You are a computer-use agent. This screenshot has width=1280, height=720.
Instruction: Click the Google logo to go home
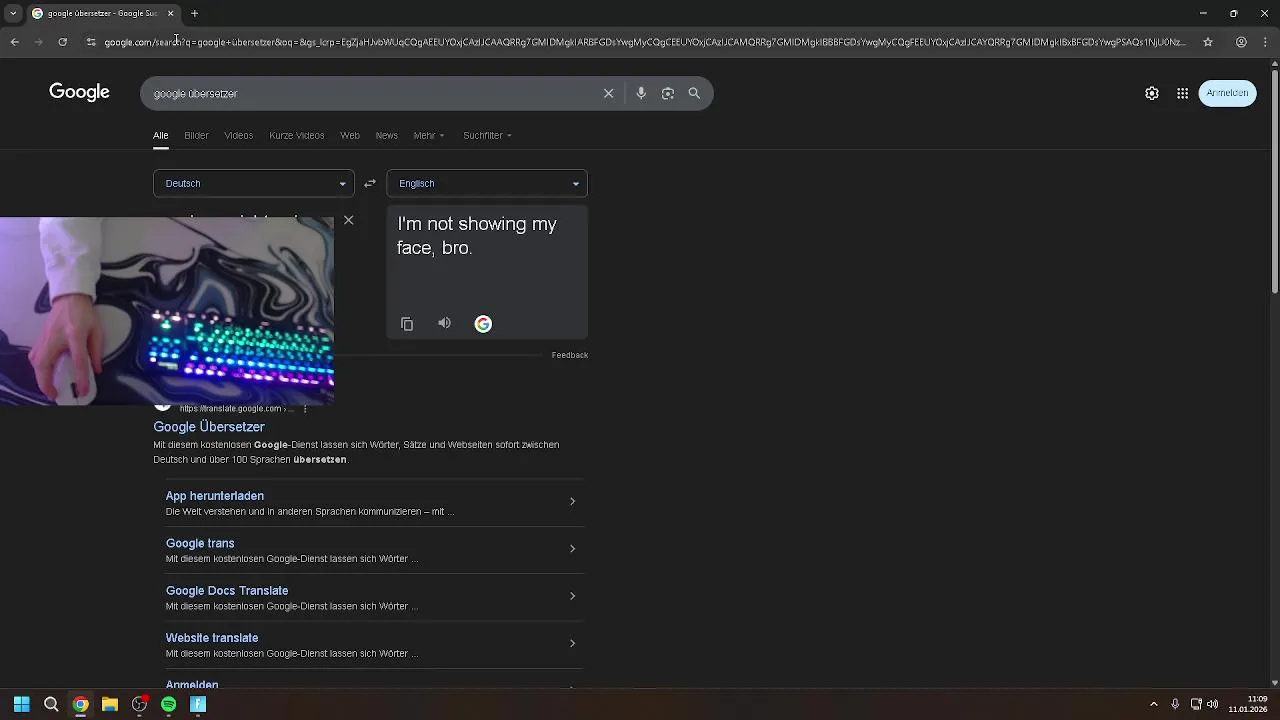click(79, 92)
